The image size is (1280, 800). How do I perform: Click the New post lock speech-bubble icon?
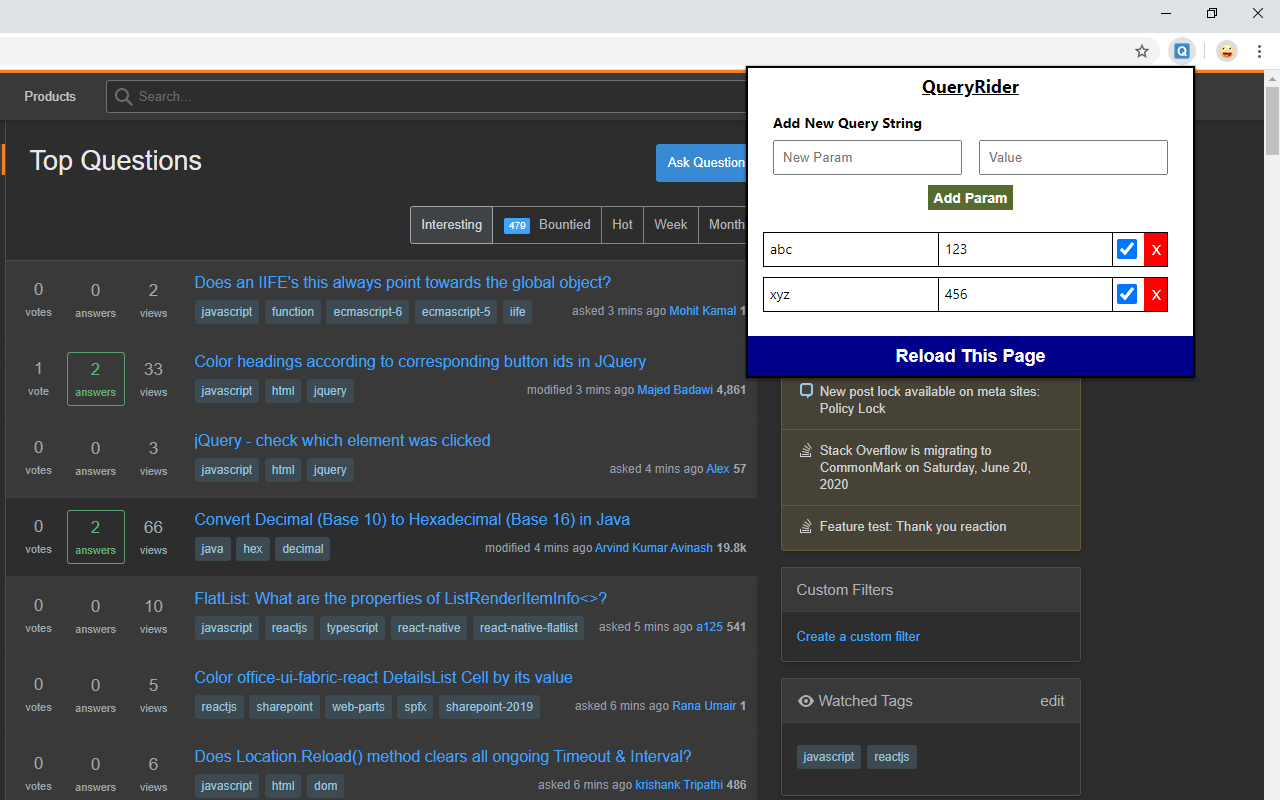click(806, 391)
